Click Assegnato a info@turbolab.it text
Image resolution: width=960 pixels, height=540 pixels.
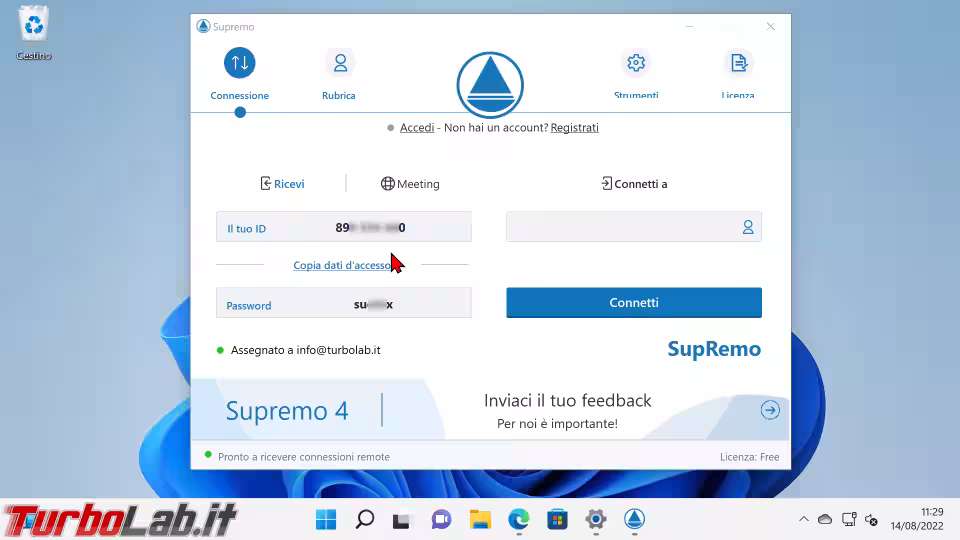coord(306,350)
